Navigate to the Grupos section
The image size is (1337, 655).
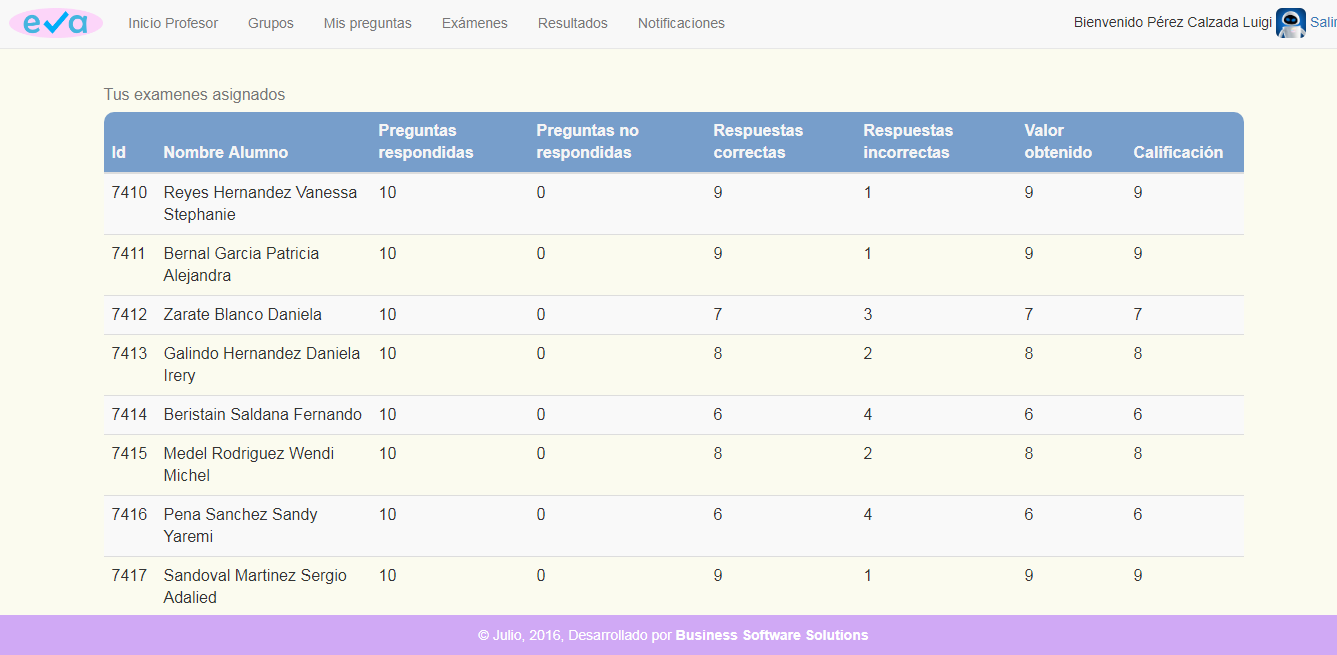tap(270, 22)
